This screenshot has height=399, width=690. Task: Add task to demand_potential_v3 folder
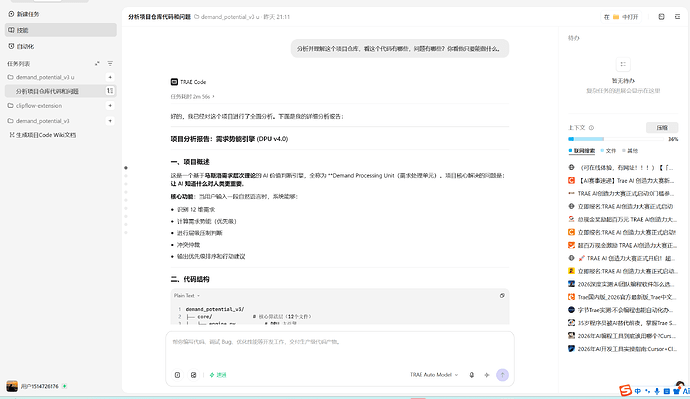[110, 121]
